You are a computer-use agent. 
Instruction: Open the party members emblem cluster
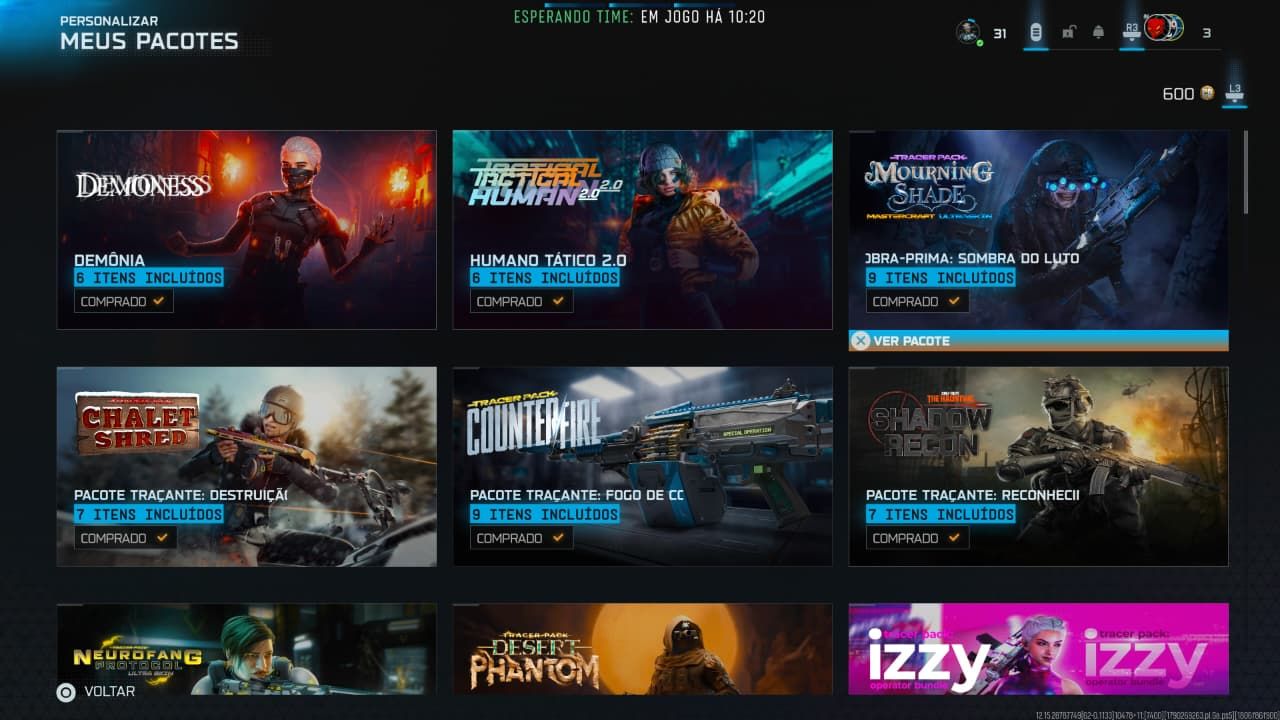pos(1164,29)
